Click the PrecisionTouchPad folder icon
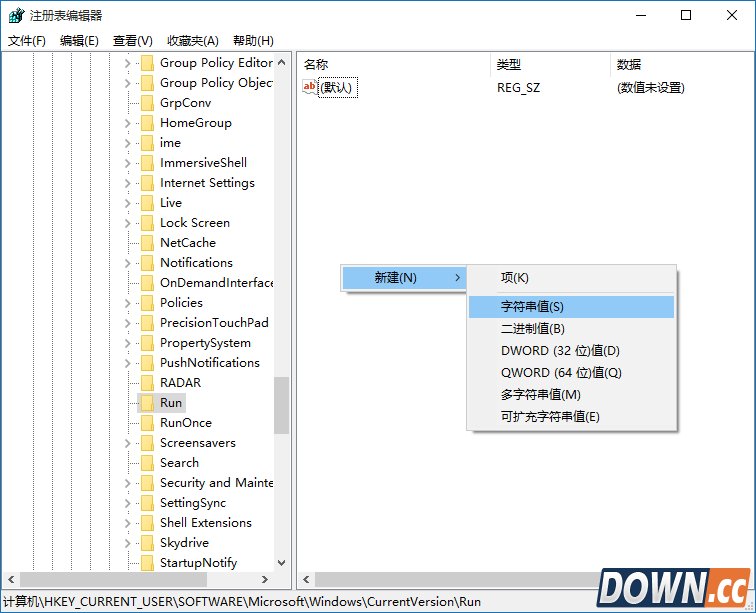This screenshot has width=756, height=613. click(x=147, y=323)
